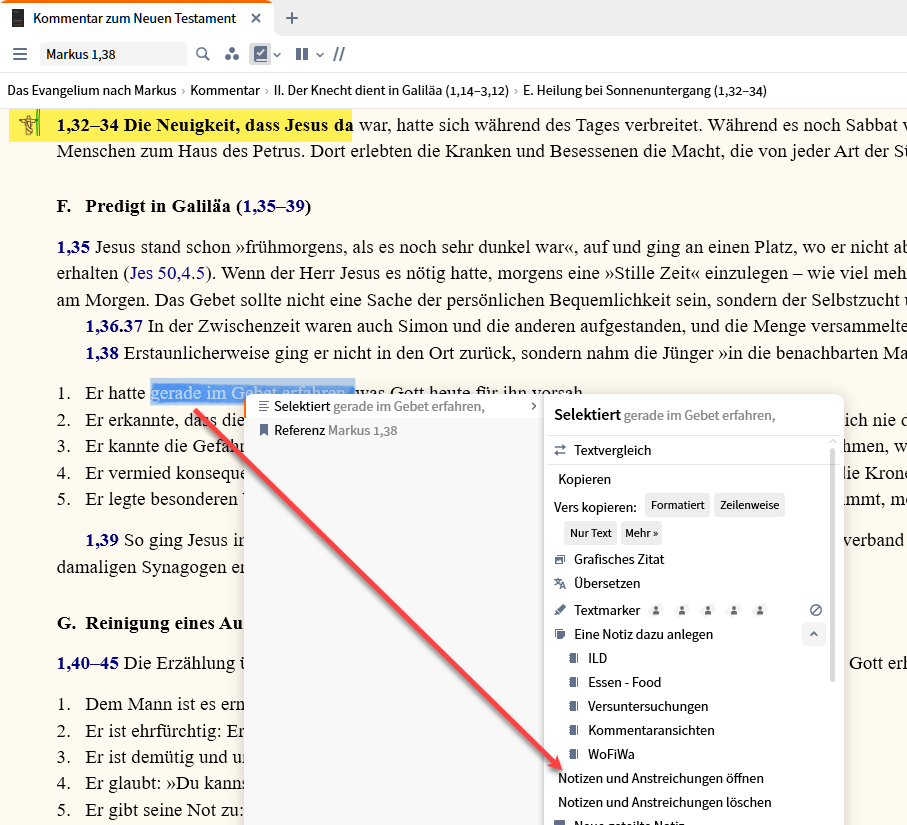Select the Selektiert context menu entry
This screenshot has height=825, width=907.
pyautogui.click(x=393, y=407)
